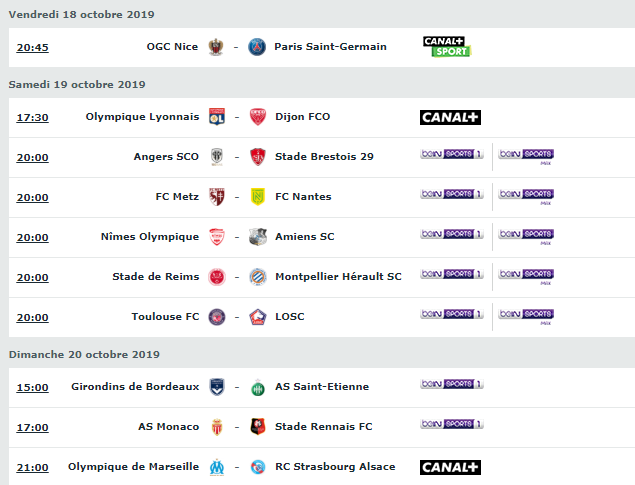Click the Paris Saint-Germain club crest

[257, 47]
